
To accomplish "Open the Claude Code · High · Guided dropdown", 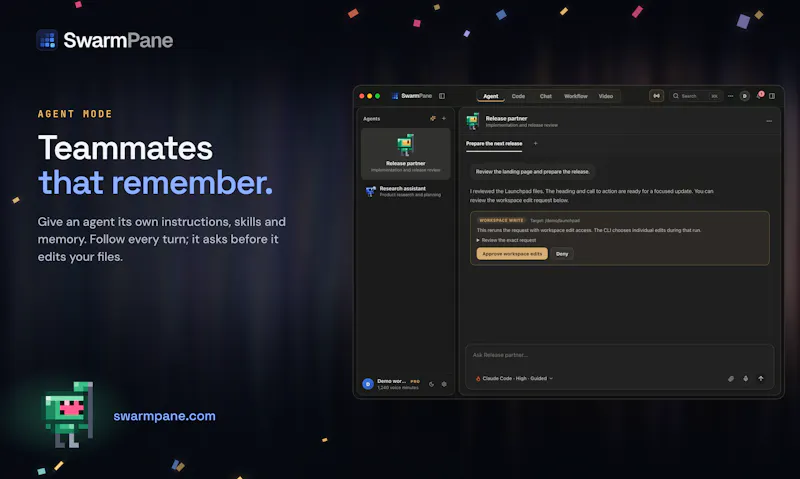I will (x=514, y=379).
